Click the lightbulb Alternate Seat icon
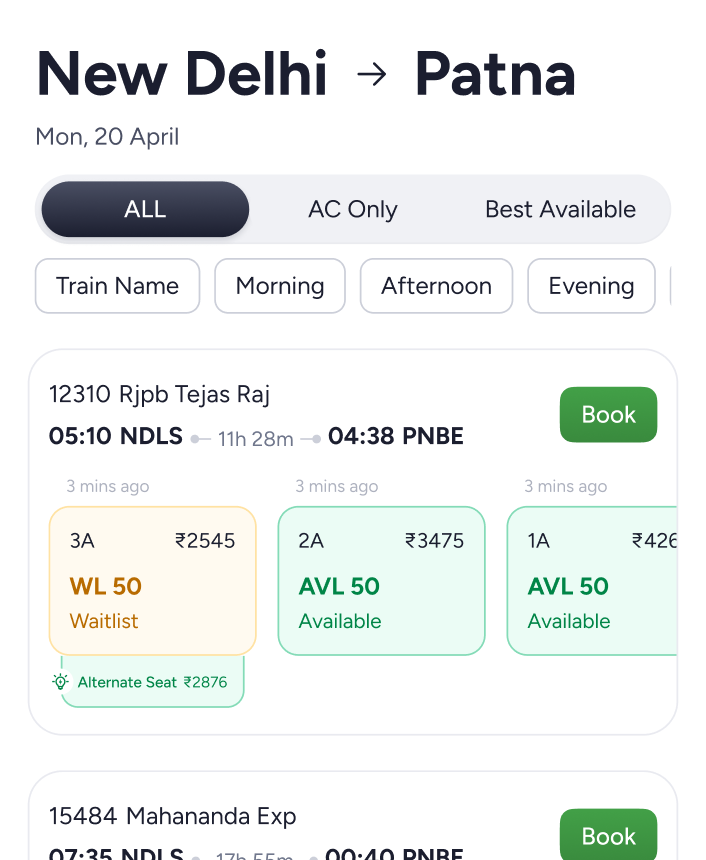 tap(61, 682)
